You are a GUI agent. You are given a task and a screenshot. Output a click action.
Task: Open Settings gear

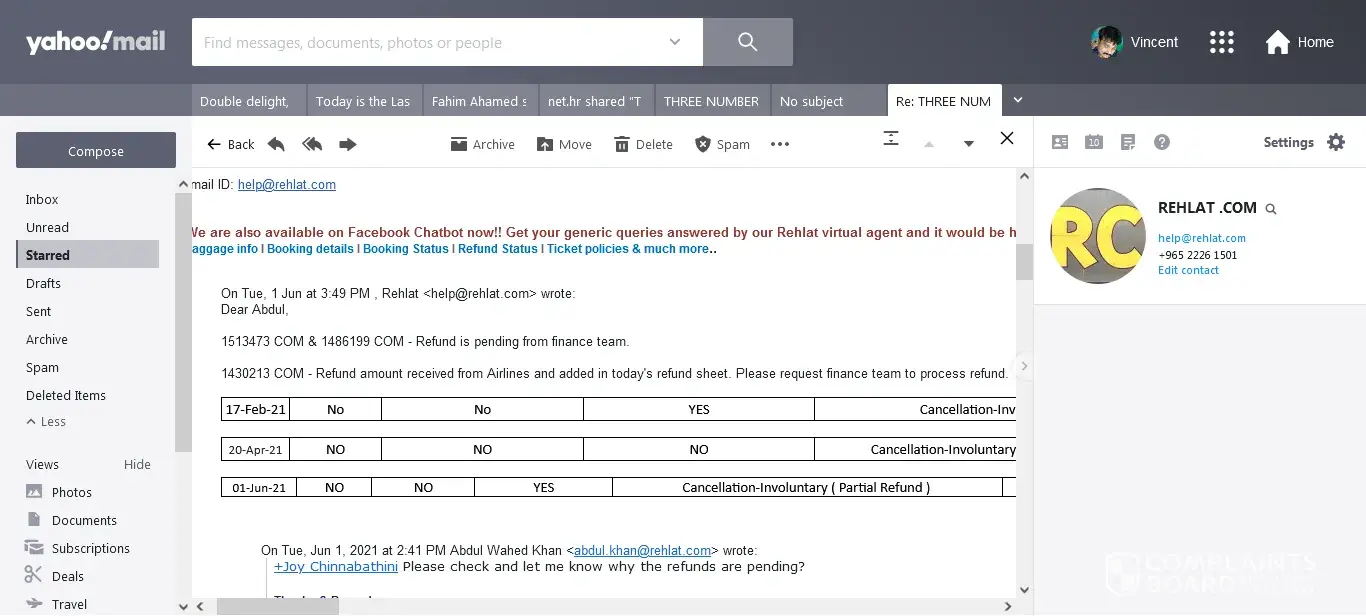point(1336,142)
